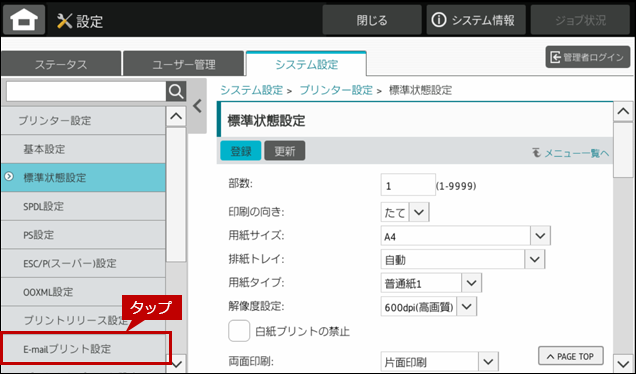Click システム設定 breadcrumb link
This screenshot has width=636, height=374.
click(x=251, y=90)
